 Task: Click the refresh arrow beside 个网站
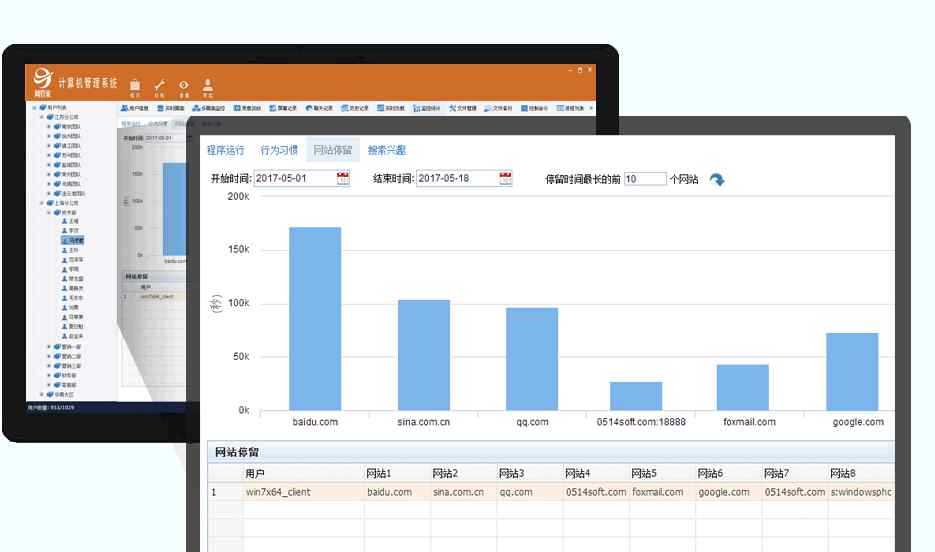tap(717, 179)
